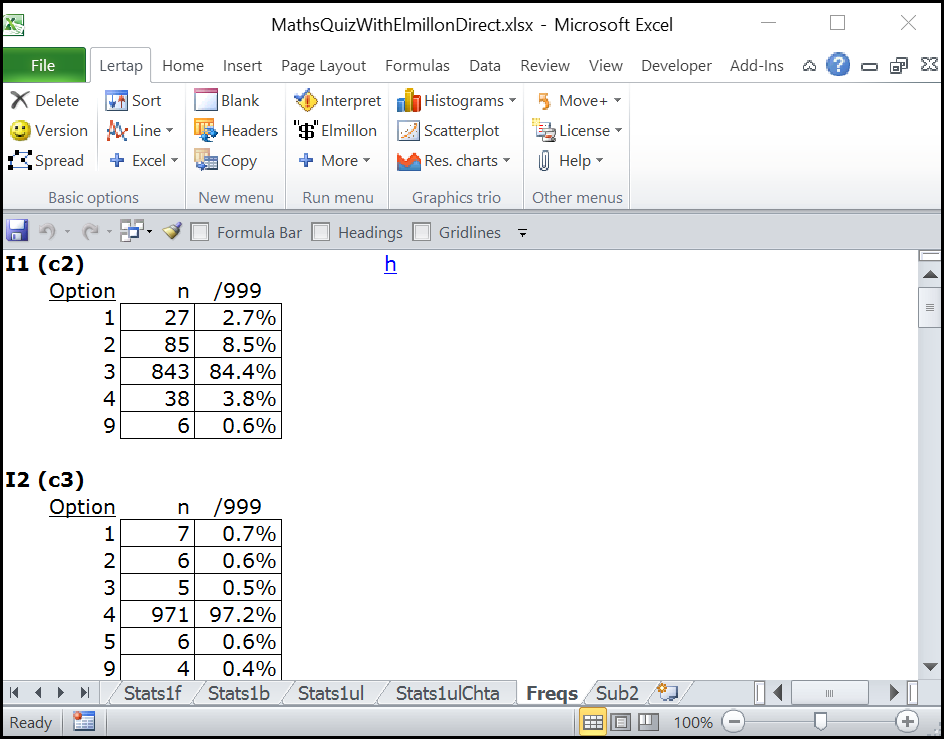Viewport: 944px width, 739px height.
Task: Click the macro record icon in status bar
Action: click(84, 721)
